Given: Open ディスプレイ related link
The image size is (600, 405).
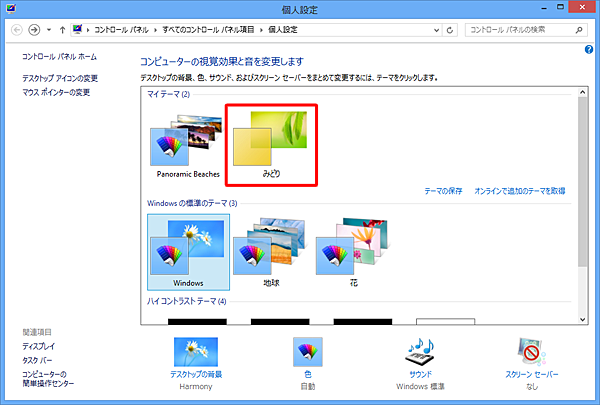Looking at the screenshot, I should click(x=39, y=346).
